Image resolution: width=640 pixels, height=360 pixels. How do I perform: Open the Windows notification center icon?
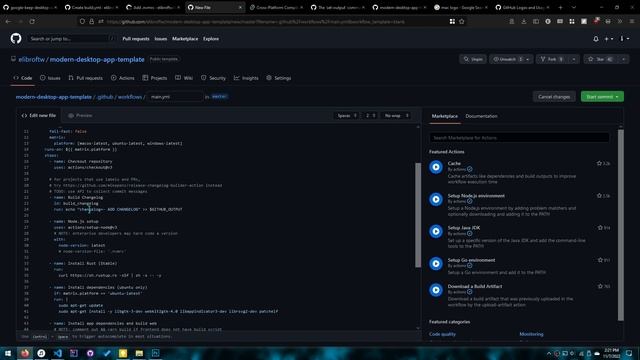tap(629, 353)
